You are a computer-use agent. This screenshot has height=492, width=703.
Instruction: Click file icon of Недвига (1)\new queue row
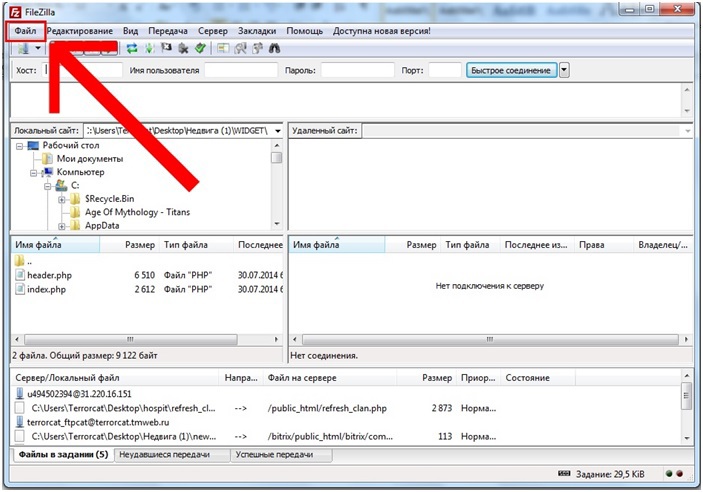[19, 436]
